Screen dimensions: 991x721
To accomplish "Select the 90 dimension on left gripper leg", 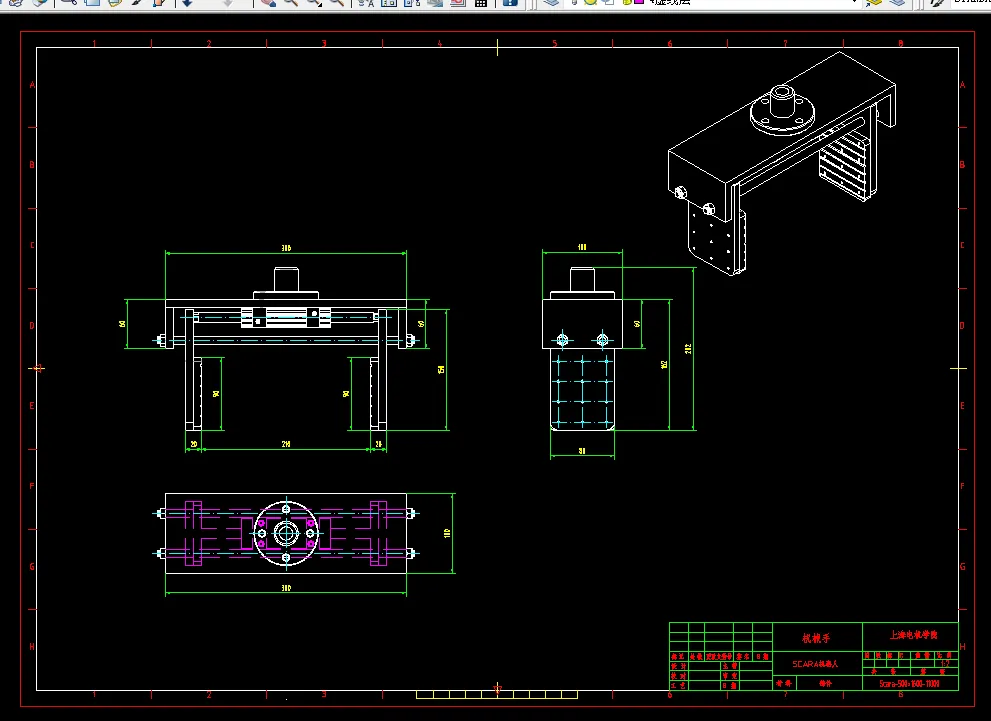I will (216, 394).
